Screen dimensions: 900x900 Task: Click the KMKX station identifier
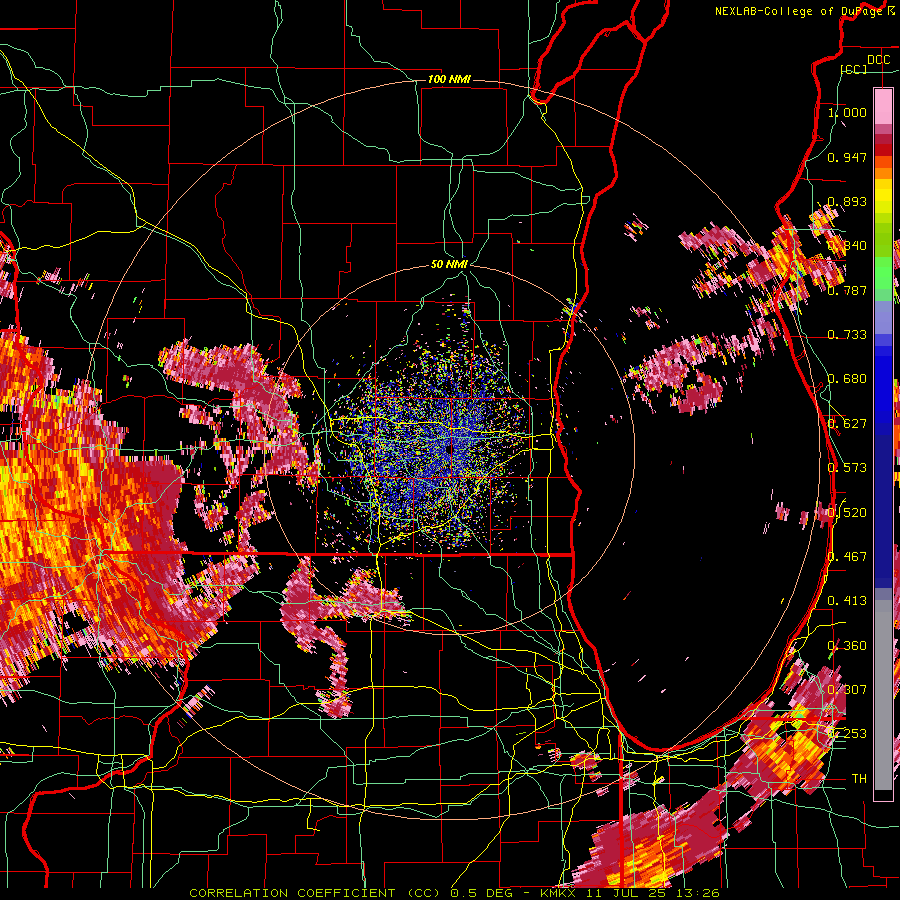[560, 893]
